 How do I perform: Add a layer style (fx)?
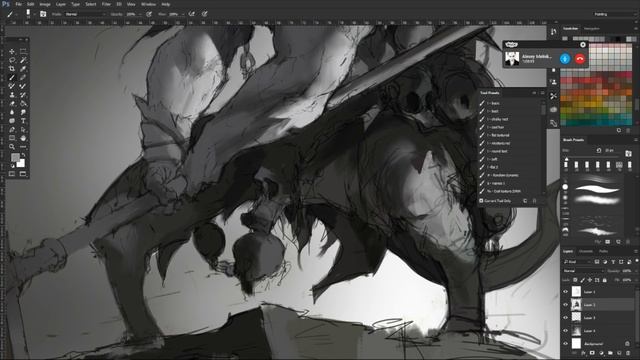point(583,353)
